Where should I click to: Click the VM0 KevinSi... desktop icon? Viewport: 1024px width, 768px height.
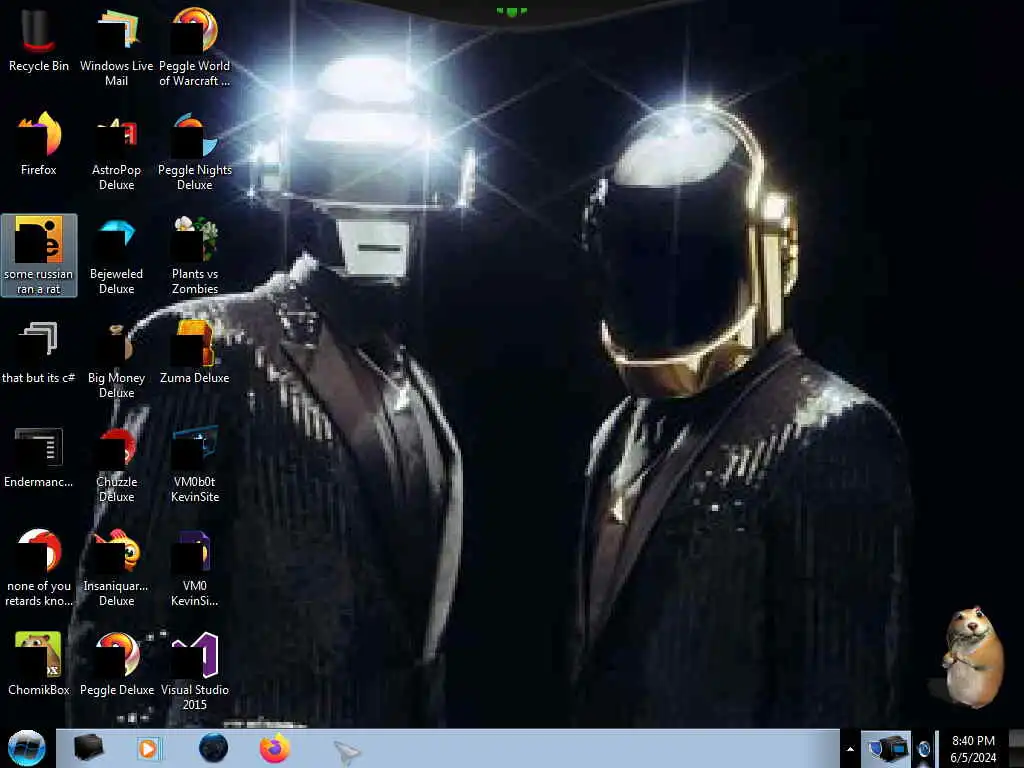[x=195, y=568]
